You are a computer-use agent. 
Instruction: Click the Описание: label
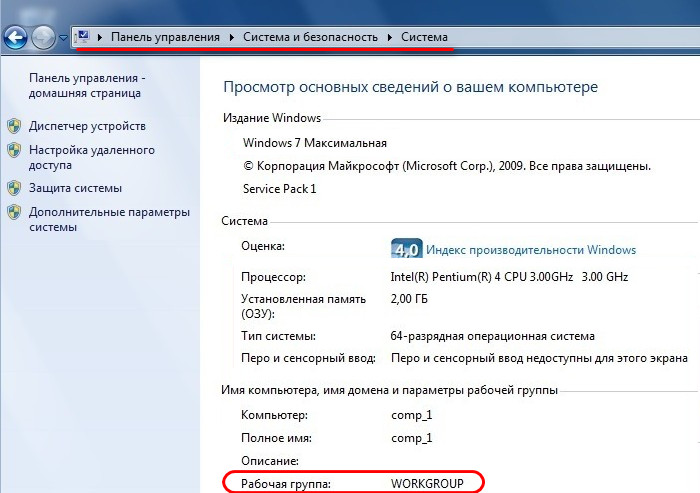point(270,461)
